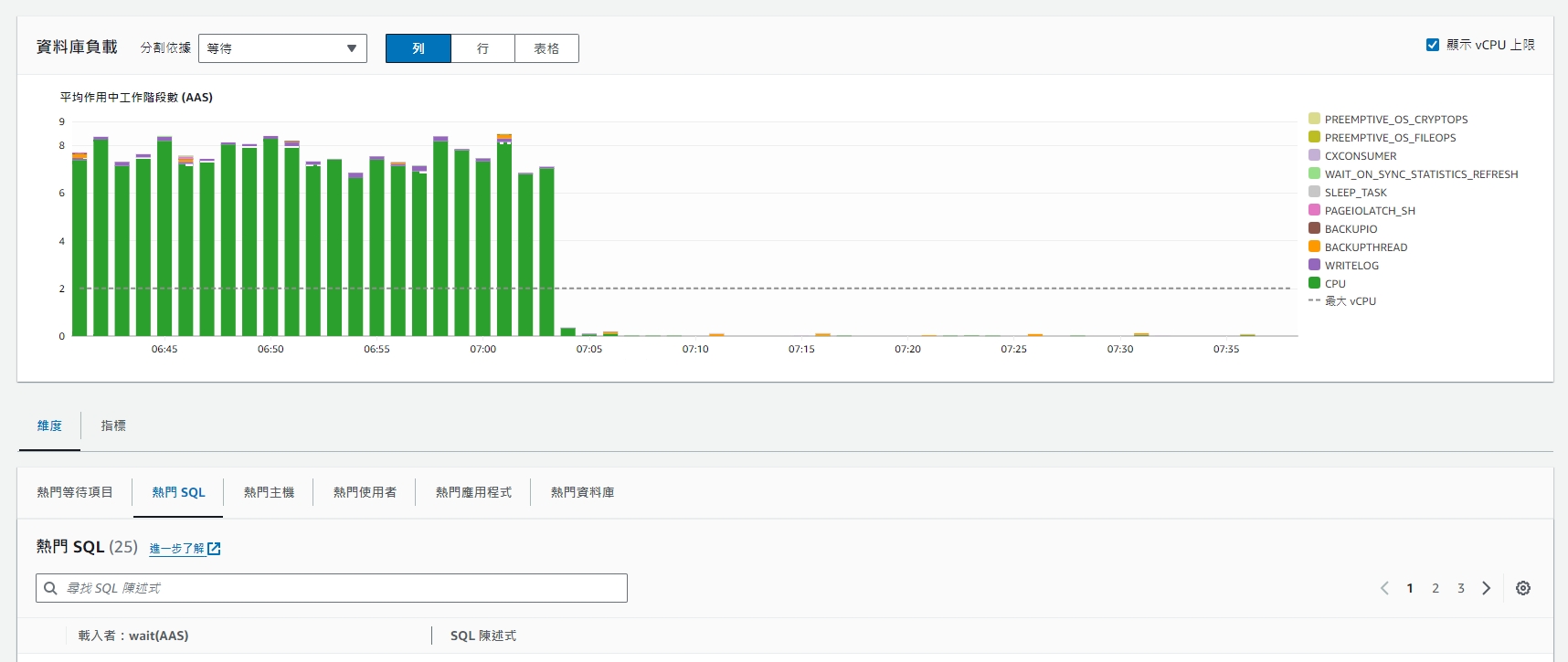Click the tall green bar at 07:00
This screenshot has width=1568, height=662.
tap(482, 248)
